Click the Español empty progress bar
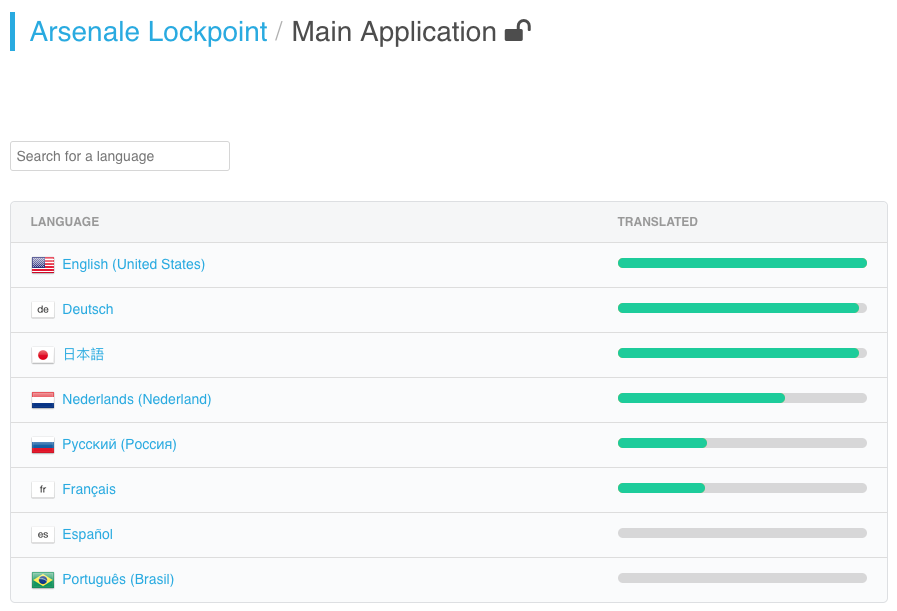The width and height of the screenshot is (897, 611). click(x=742, y=533)
